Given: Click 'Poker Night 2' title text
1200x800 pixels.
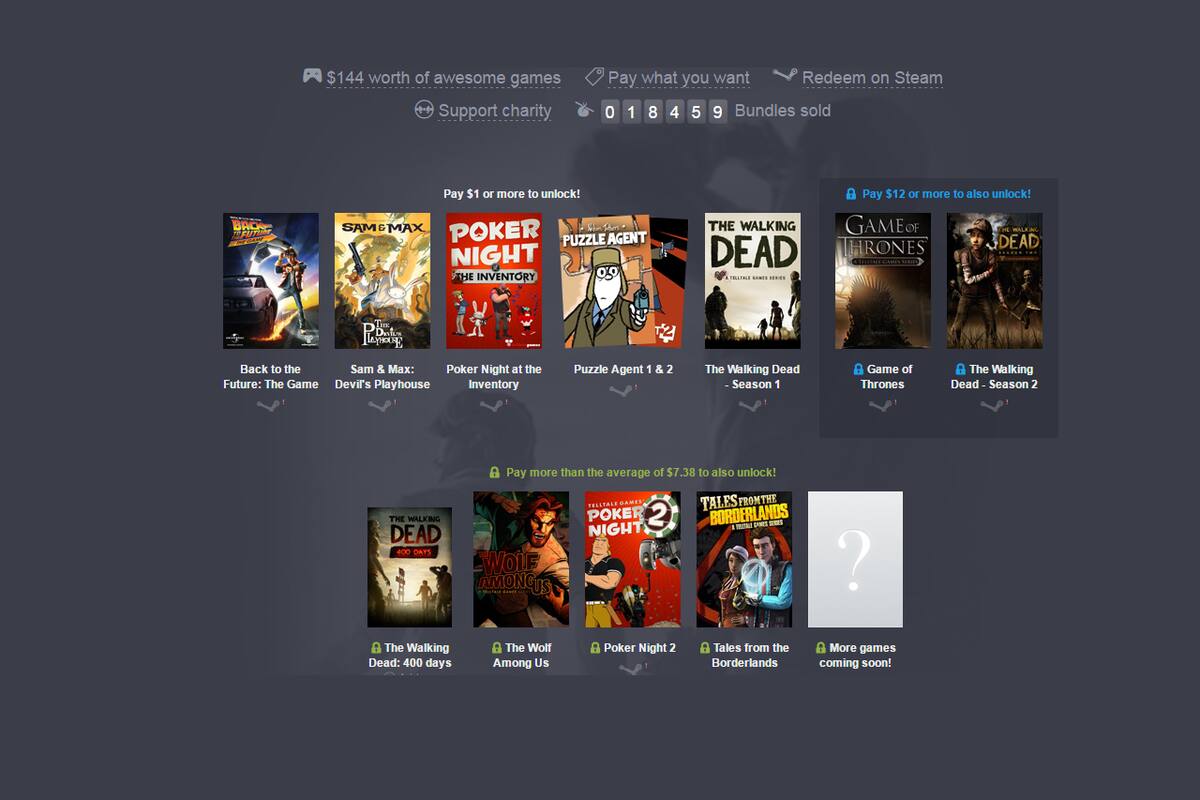Looking at the screenshot, I should (x=640, y=648).
